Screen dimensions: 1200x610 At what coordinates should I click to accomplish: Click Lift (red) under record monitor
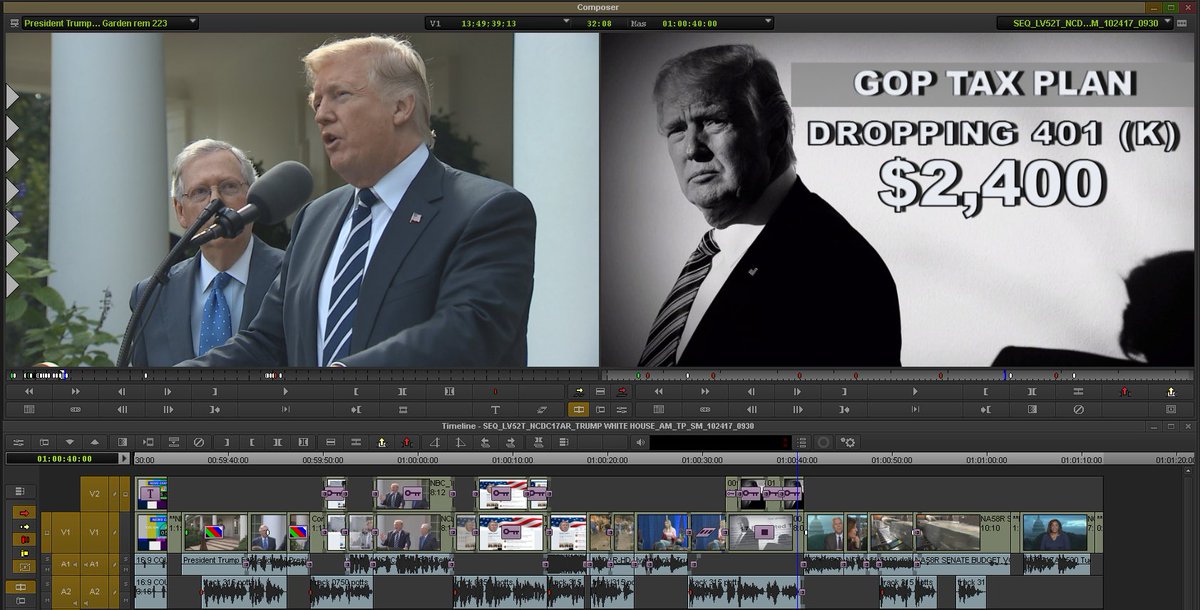(1123, 391)
